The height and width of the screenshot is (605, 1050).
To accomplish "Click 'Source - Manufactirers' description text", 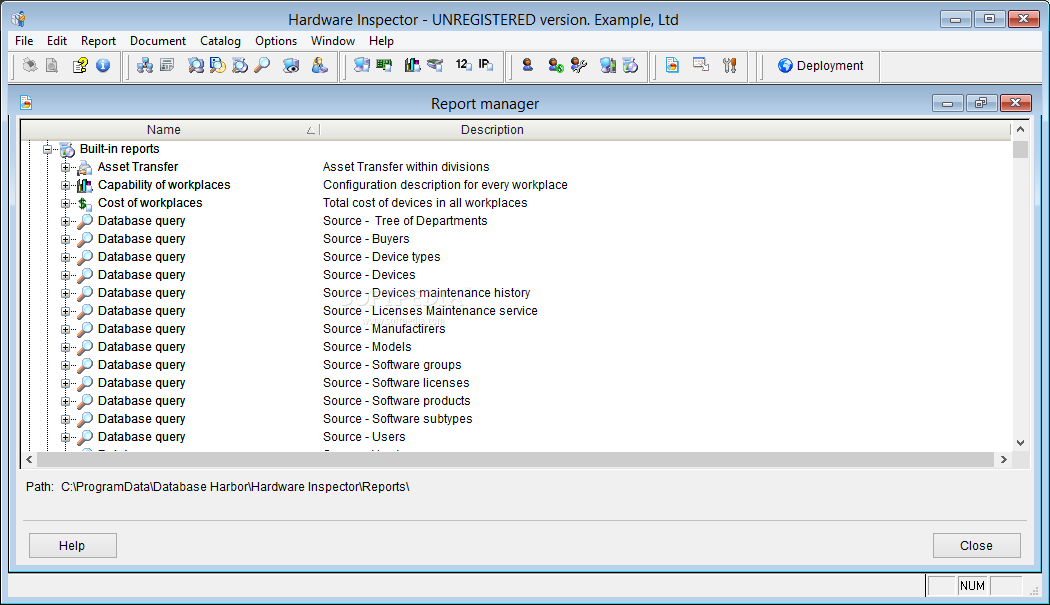I will pyautogui.click(x=384, y=329).
